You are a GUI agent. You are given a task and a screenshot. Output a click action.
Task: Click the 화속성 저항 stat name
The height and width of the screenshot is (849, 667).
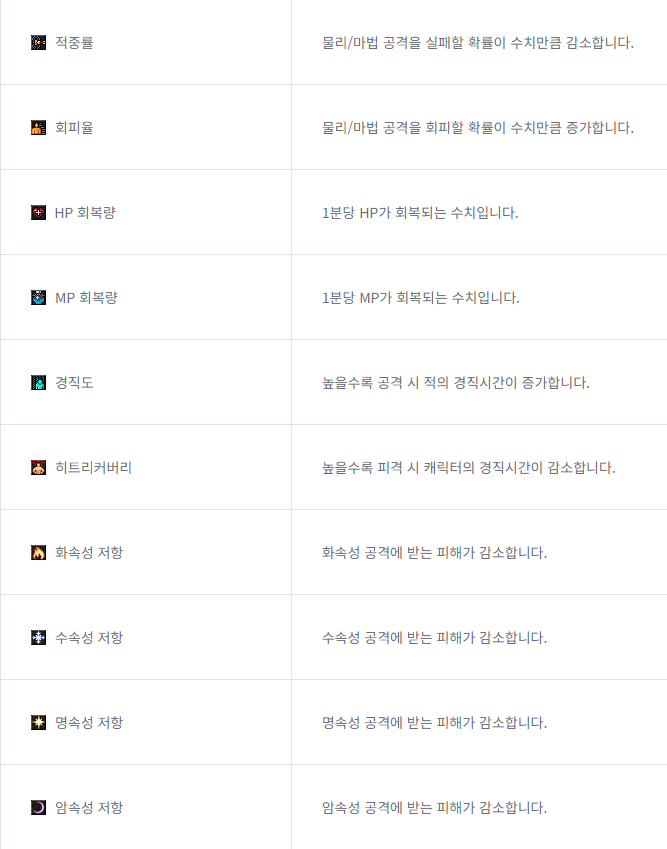click(89, 552)
